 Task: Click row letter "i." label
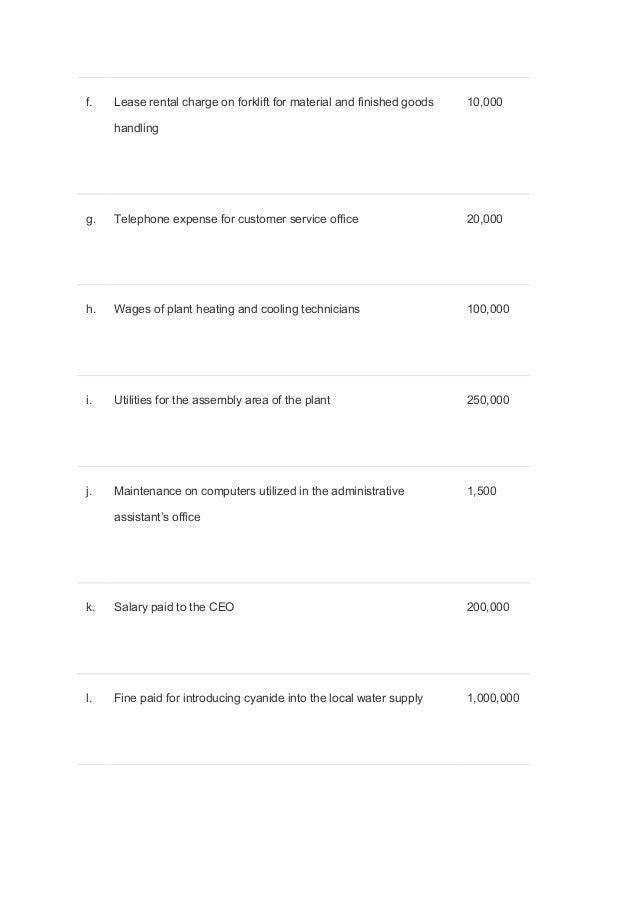pos(89,400)
